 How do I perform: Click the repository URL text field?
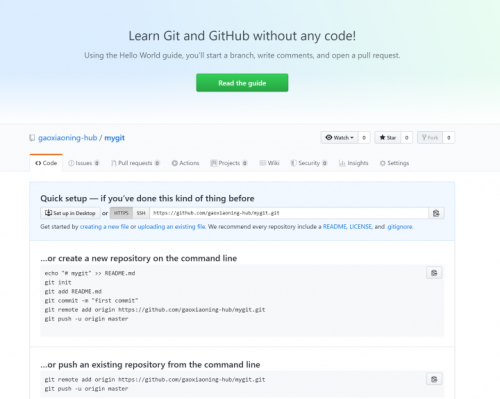click(289, 213)
